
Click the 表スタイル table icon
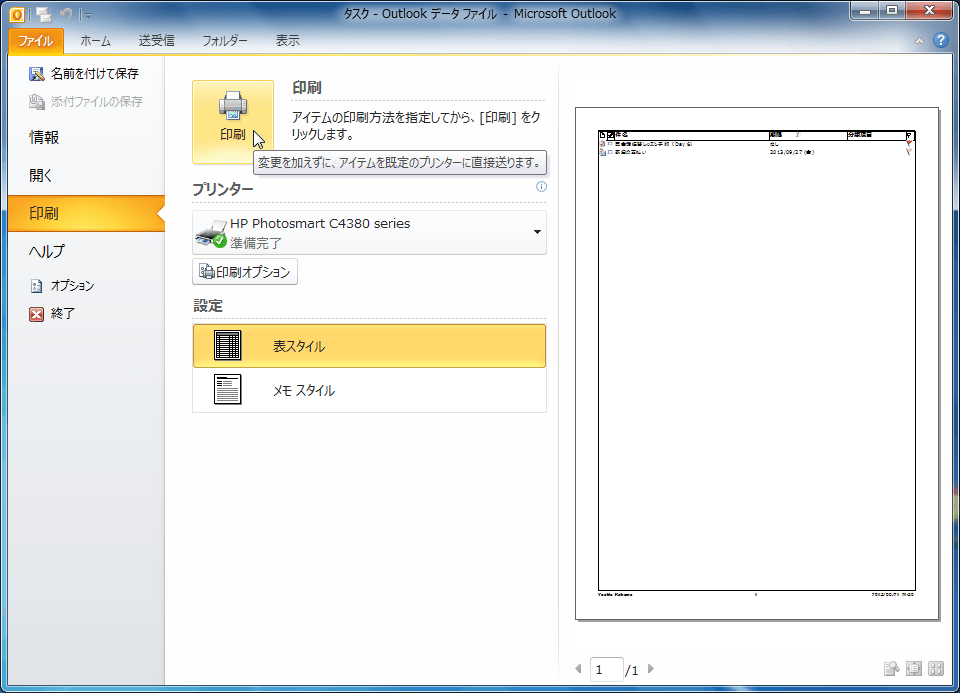click(228, 345)
